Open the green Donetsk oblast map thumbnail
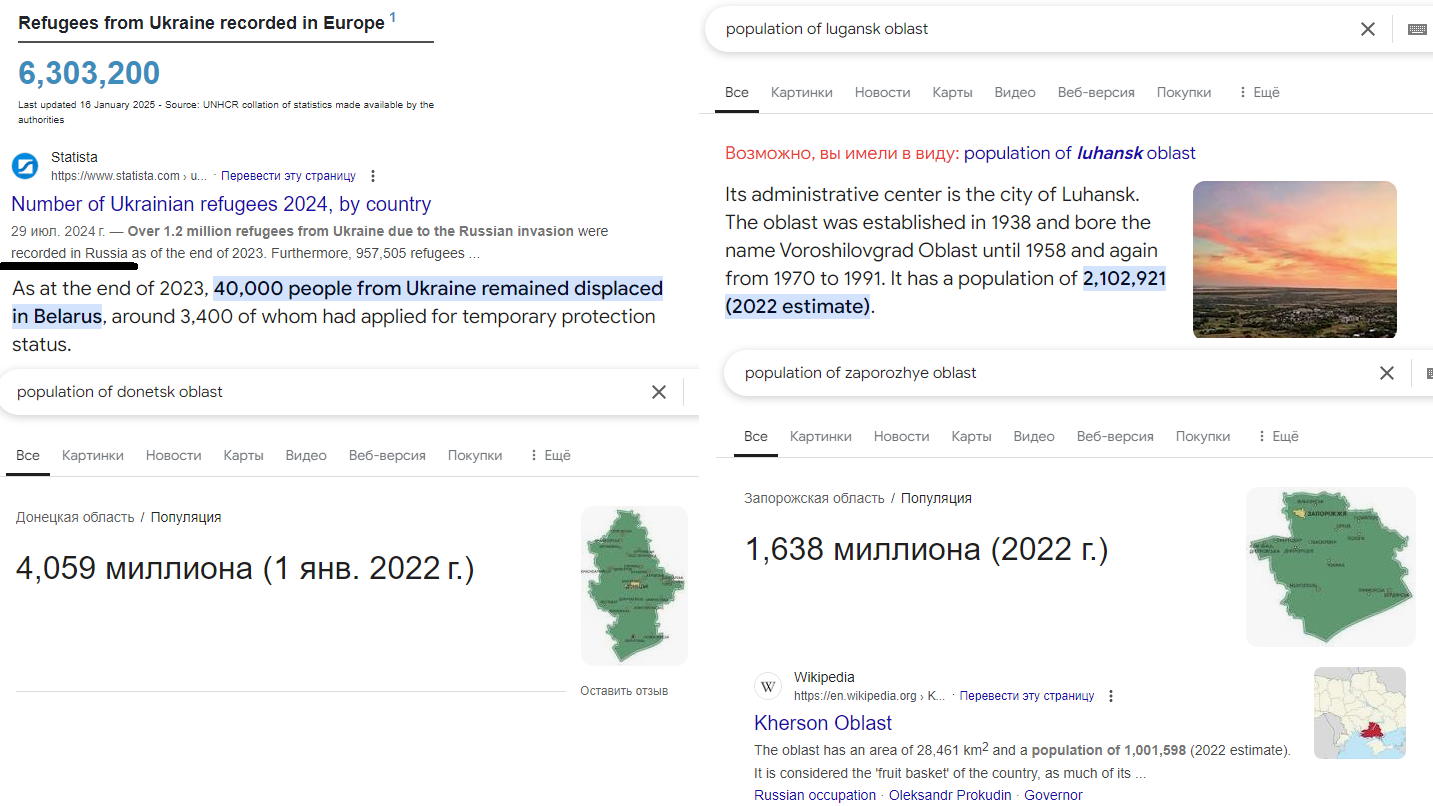 tap(634, 586)
